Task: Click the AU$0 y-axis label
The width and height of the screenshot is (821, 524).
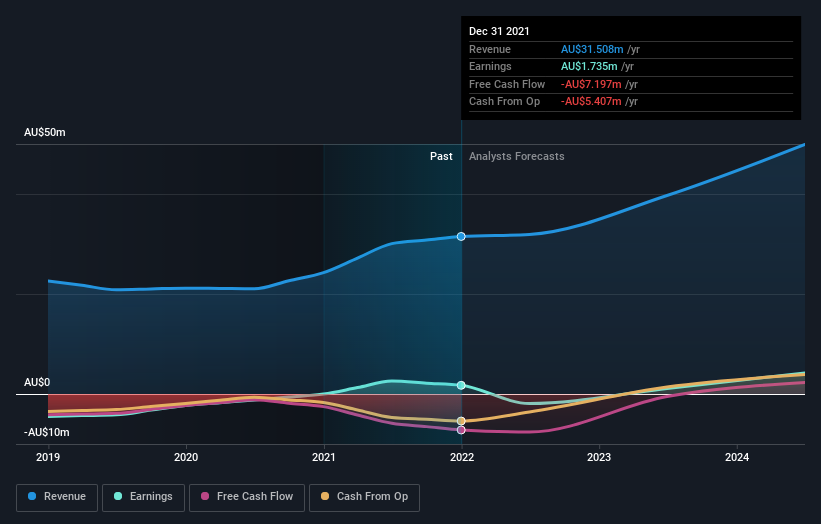Action: coord(37,383)
